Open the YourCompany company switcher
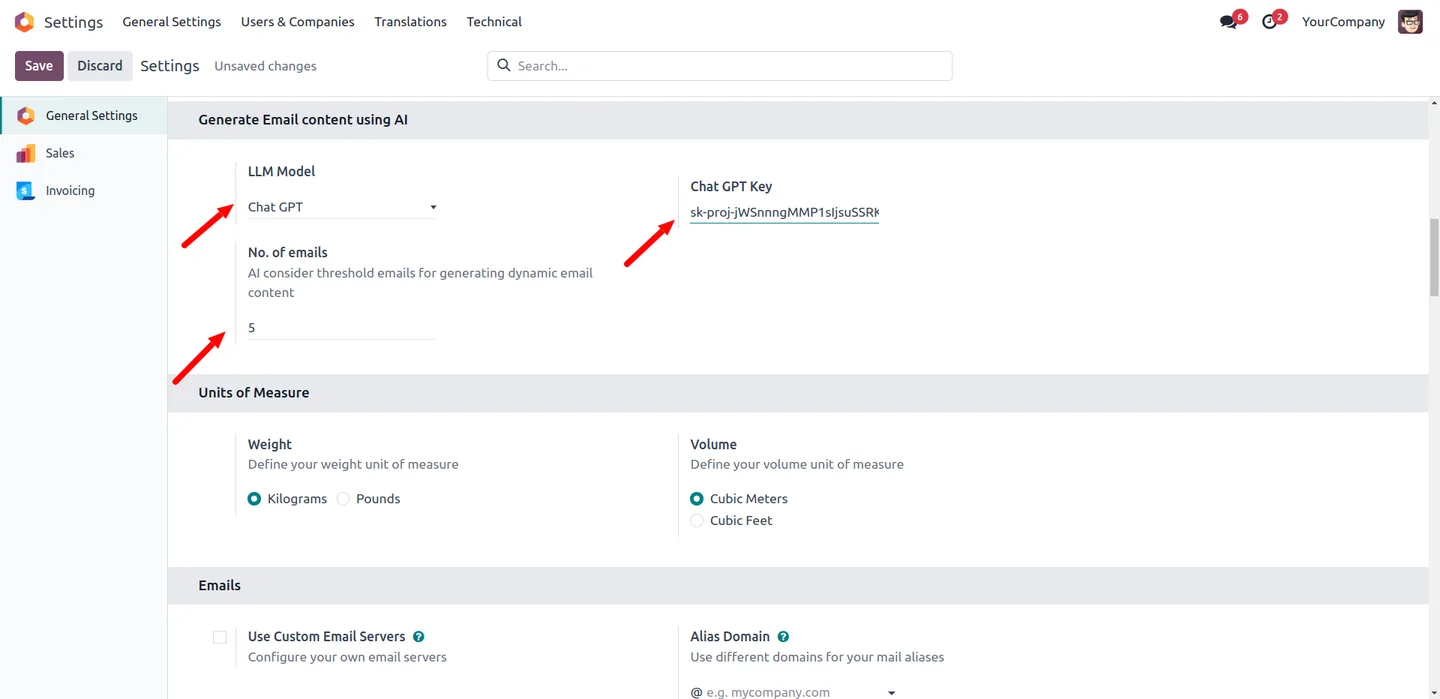This screenshot has width=1440, height=699. click(1343, 22)
